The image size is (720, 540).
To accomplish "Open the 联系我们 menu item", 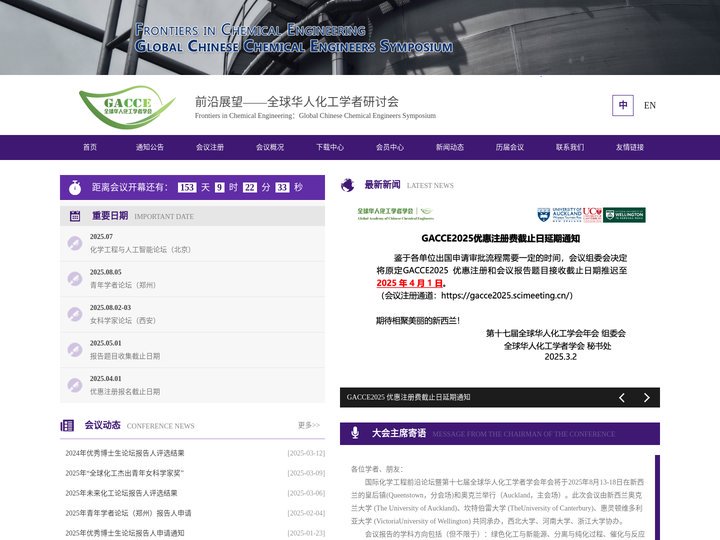I will tap(570, 147).
